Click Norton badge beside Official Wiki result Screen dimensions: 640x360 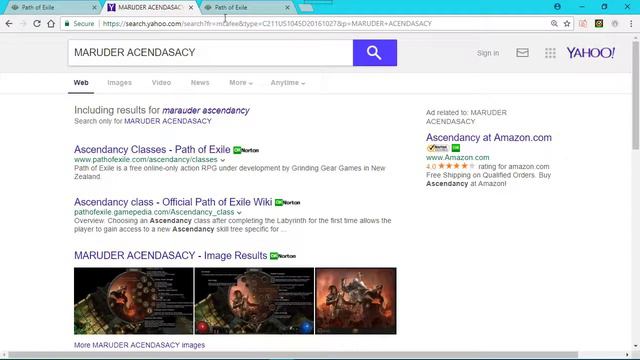coord(287,202)
